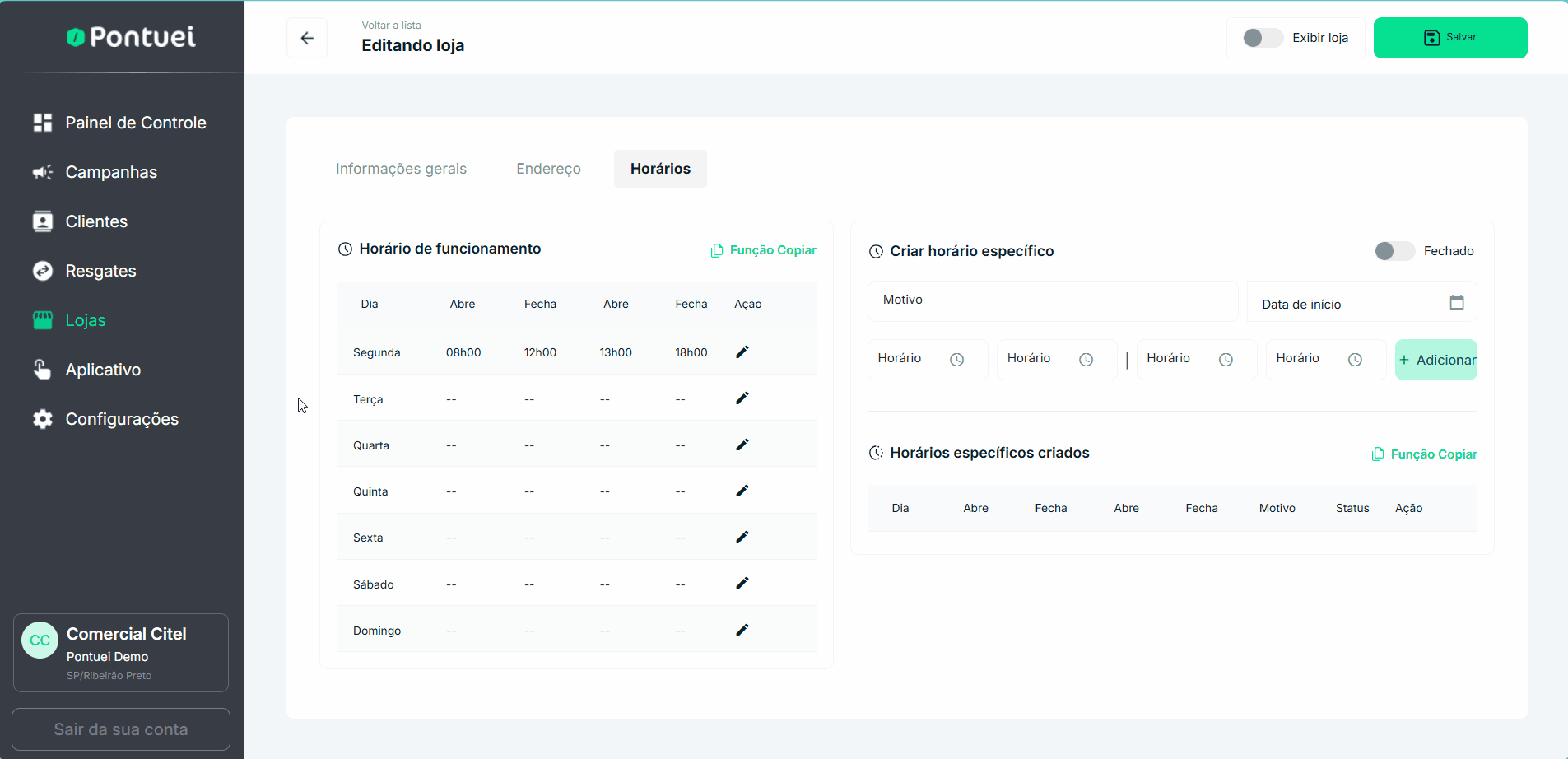The height and width of the screenshot is (759, 1568).
Task: Edit Segunda opening hours with pencil icon
Action: 742,352
